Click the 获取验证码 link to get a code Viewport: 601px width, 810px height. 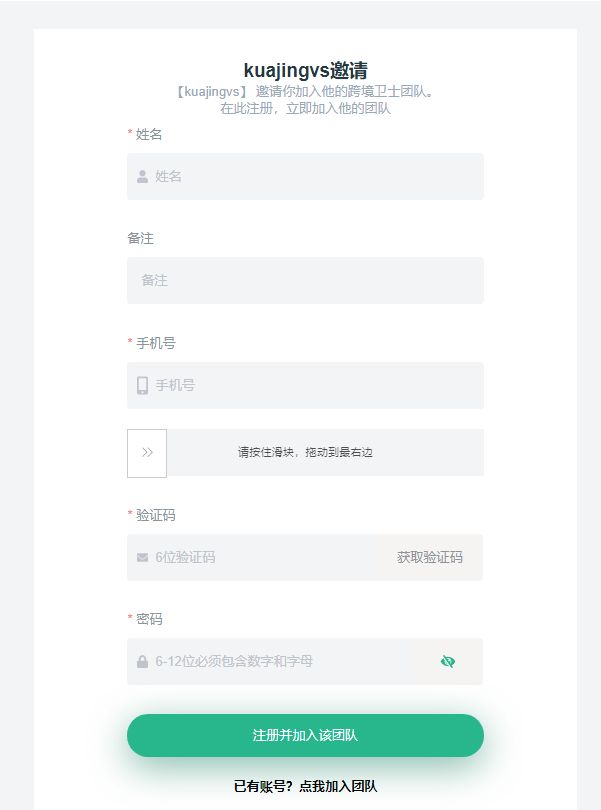click(x=430, y=556)
